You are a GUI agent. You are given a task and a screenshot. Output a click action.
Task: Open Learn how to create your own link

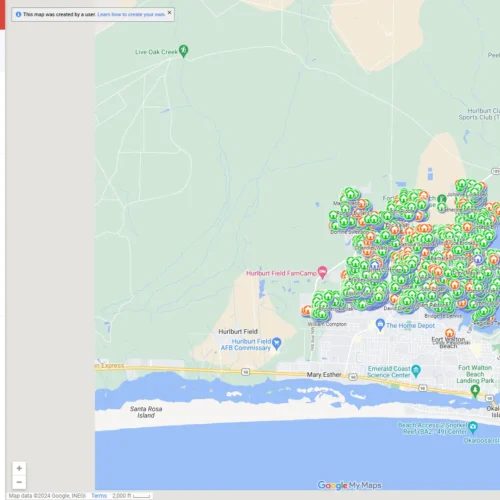pos(131,14)
